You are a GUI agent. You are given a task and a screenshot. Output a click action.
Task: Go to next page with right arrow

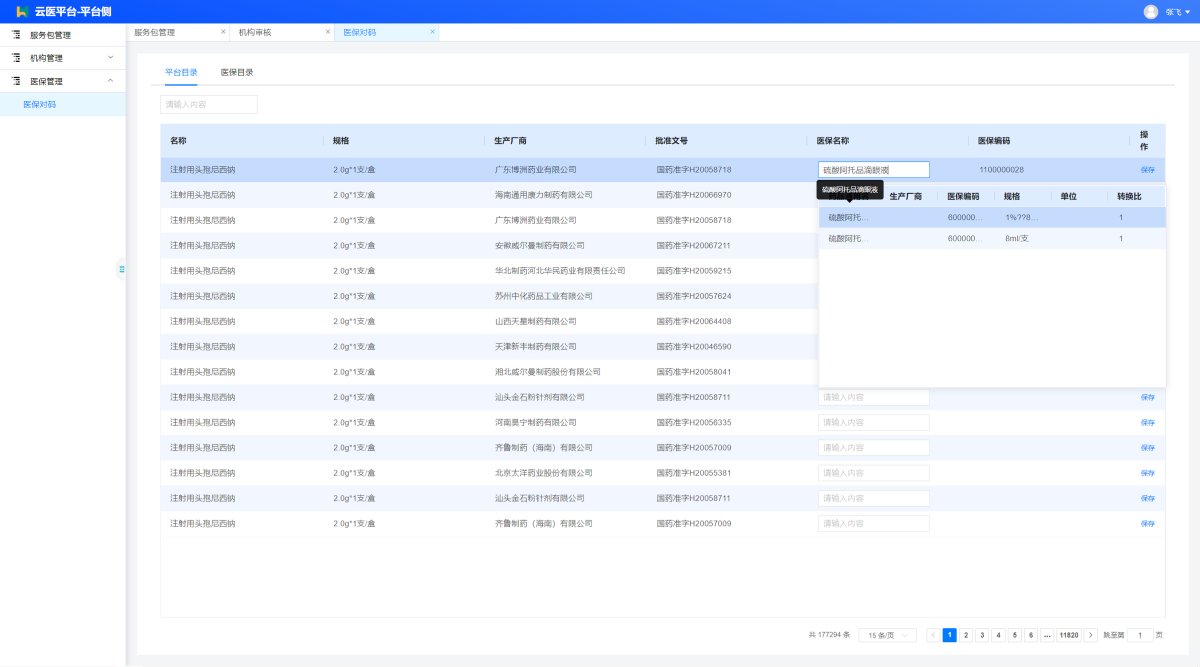tap(1090, 635)
